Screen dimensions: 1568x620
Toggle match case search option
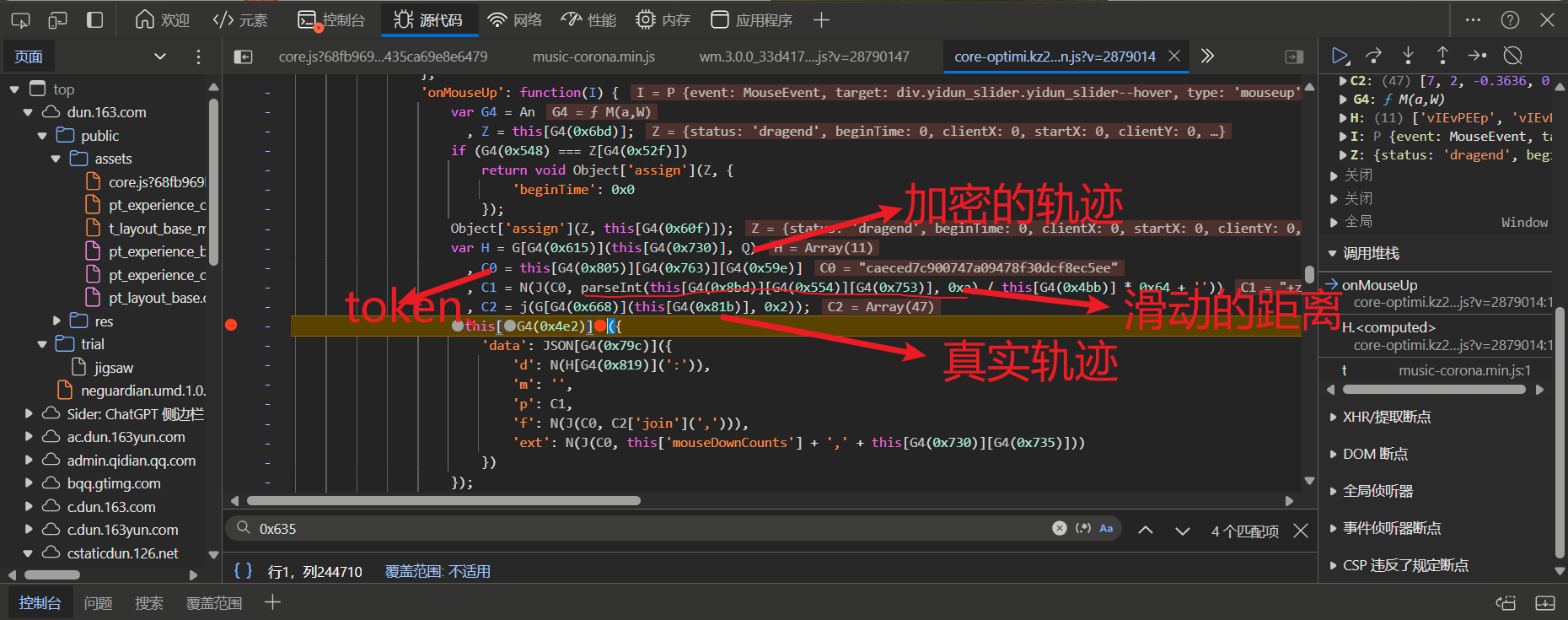1106,528
